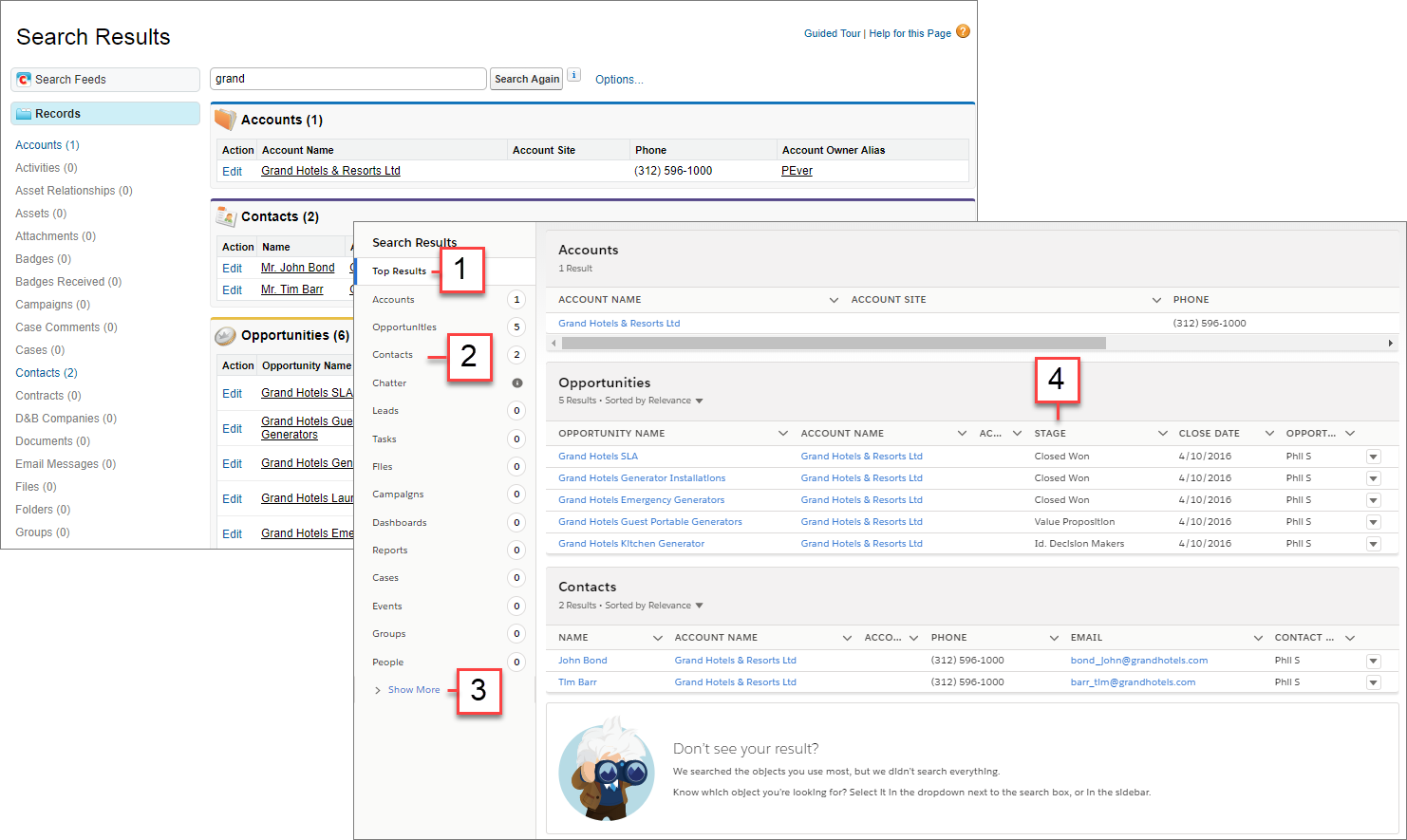This screenshot has width=1407, height=840.
Task: Open row menu for Grand Hotels SLA
Action: coord(1373,457)
